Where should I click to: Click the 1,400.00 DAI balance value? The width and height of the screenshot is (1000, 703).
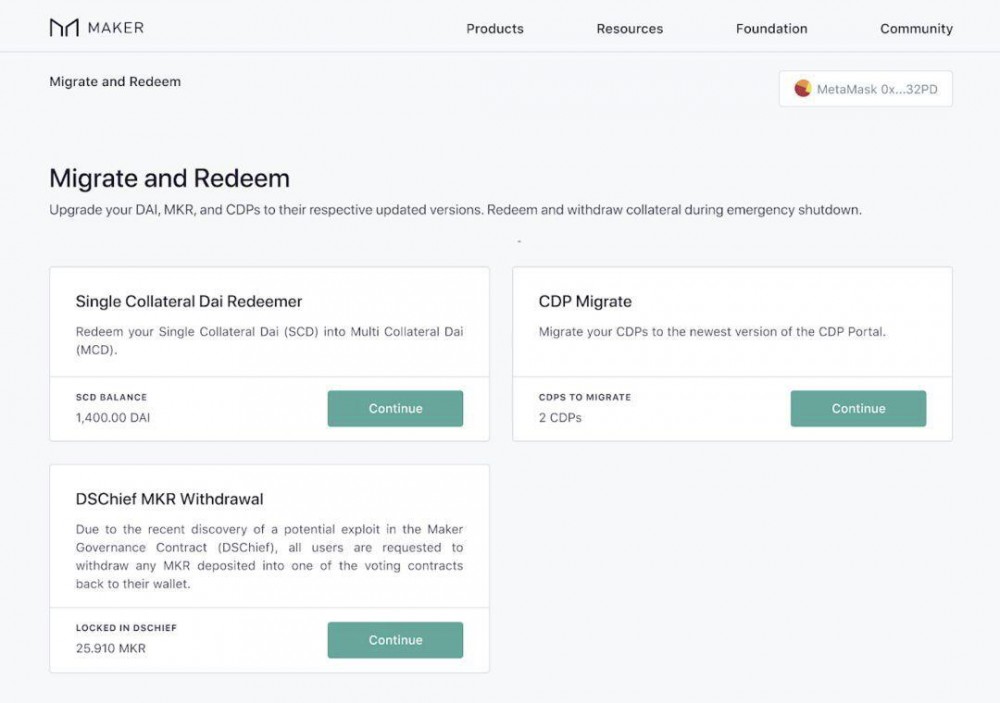coord(113,417)
